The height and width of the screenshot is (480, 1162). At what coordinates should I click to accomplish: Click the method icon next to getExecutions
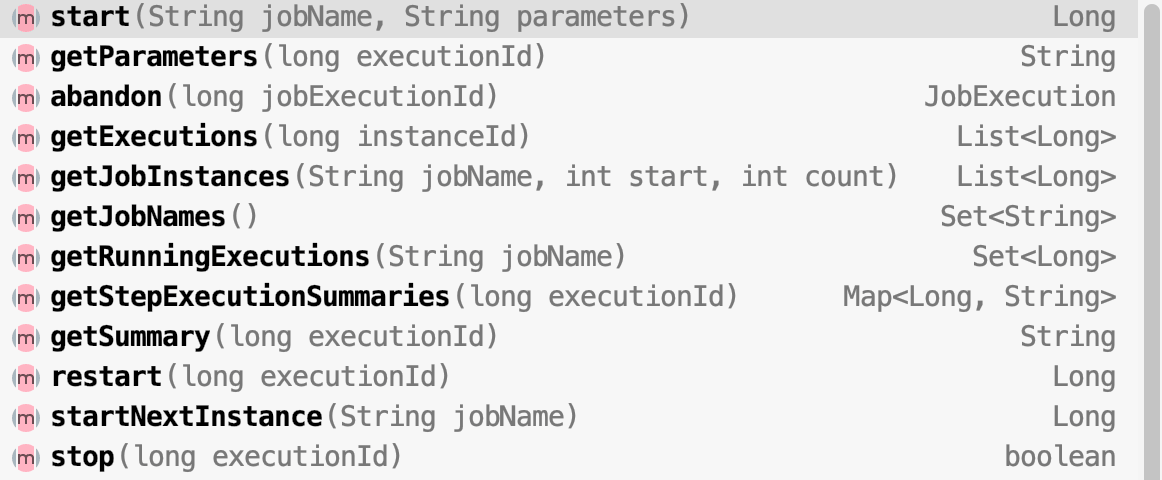[x=26, y=137]
